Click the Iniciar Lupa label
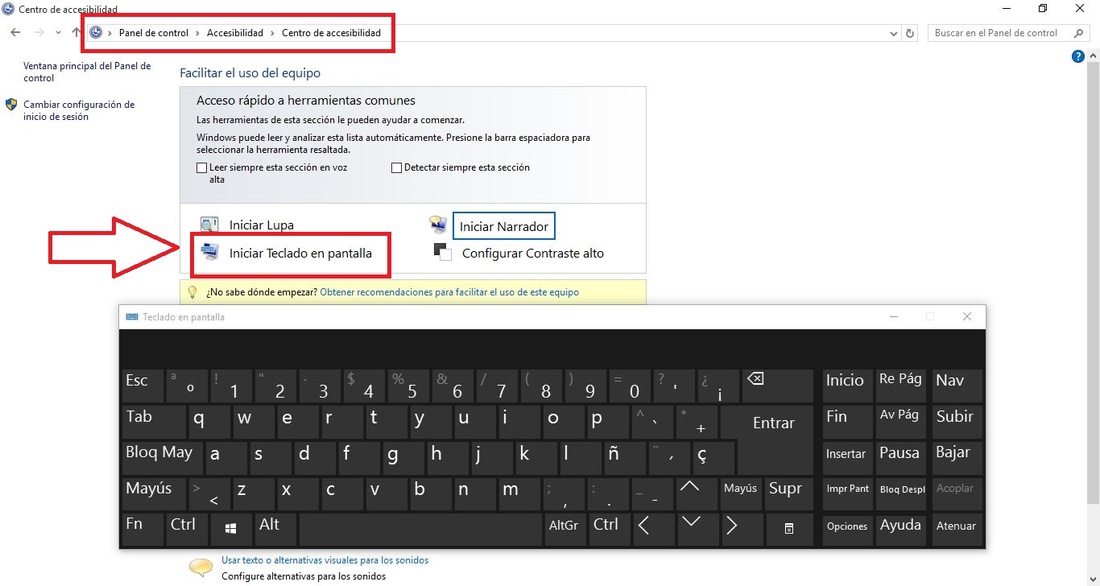Image resolution: width=1100 pixels, height=586 pixels. [262, 225]
